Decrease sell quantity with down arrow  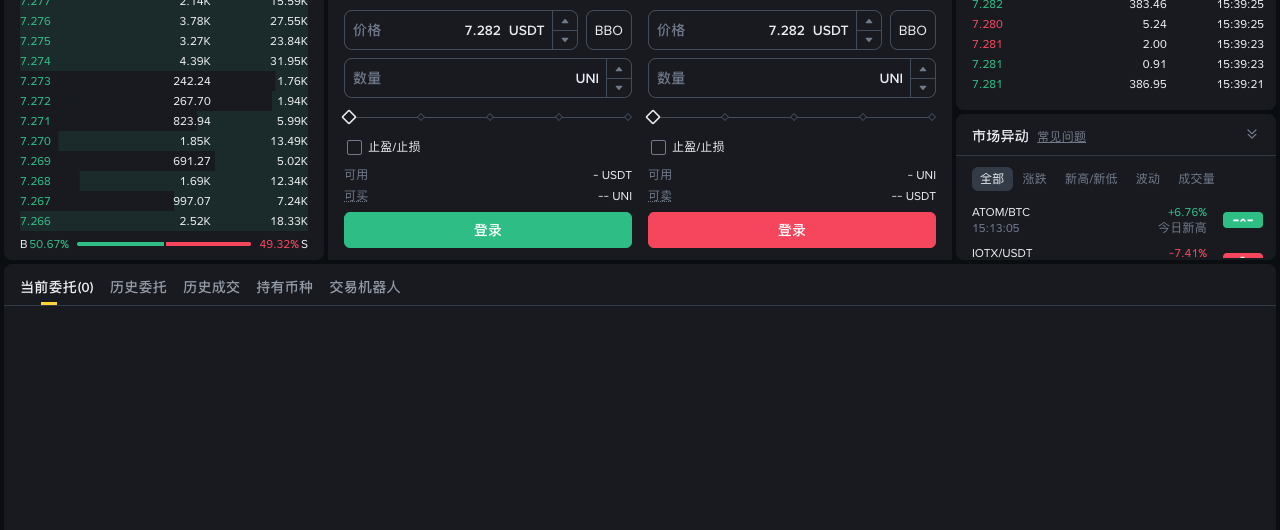point(923,88)
